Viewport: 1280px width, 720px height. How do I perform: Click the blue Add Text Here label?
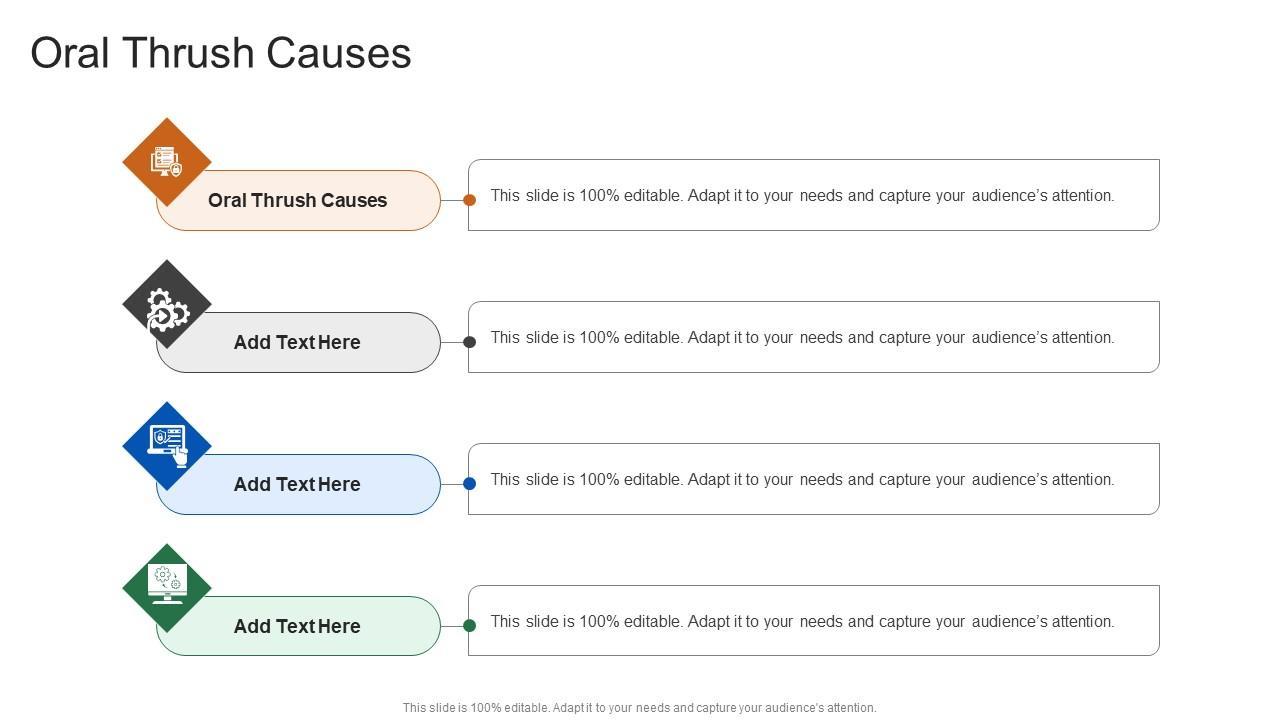pyautogui.click(x=298, y=485)
